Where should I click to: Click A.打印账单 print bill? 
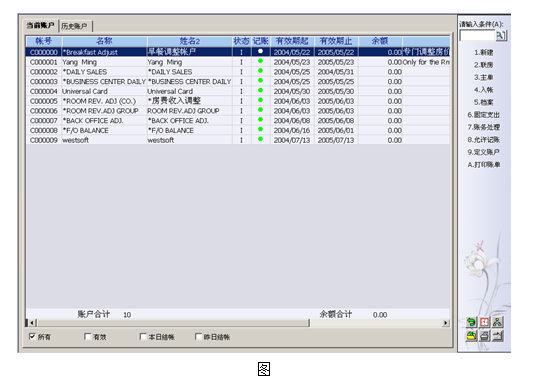(483, 165)
